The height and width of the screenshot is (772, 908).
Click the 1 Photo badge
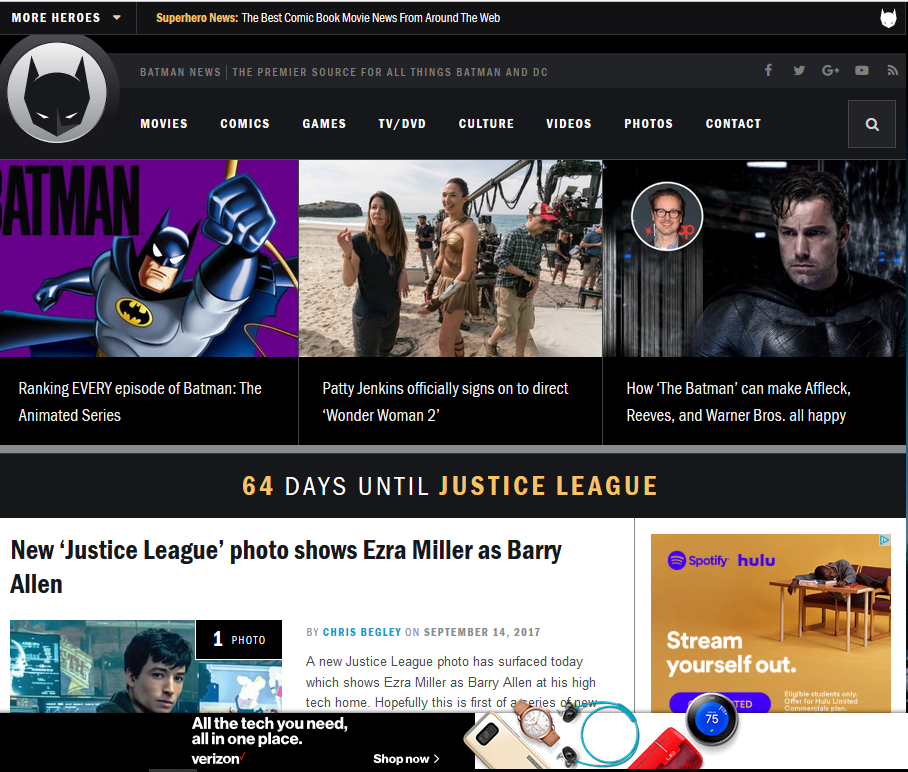point(239,639)
